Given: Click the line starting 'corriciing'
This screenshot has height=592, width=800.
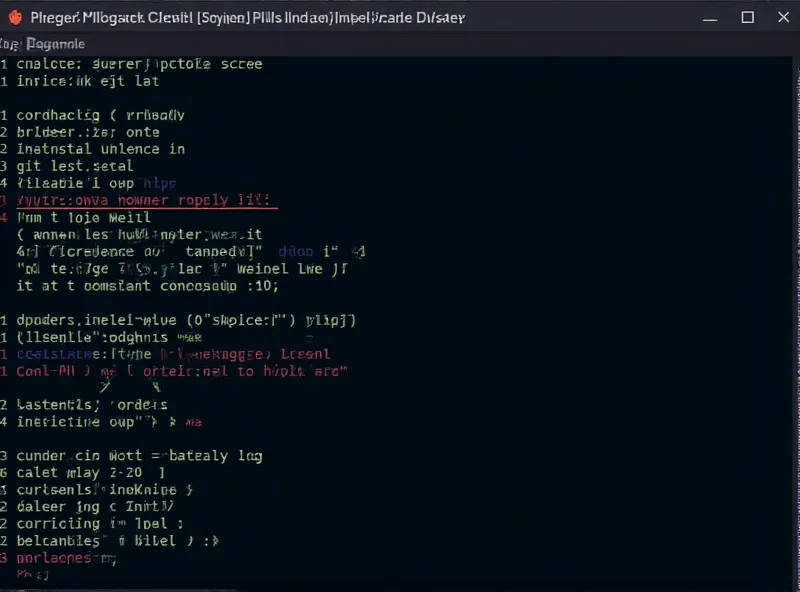Looking at the screenshot, I should tap(99, 524).
